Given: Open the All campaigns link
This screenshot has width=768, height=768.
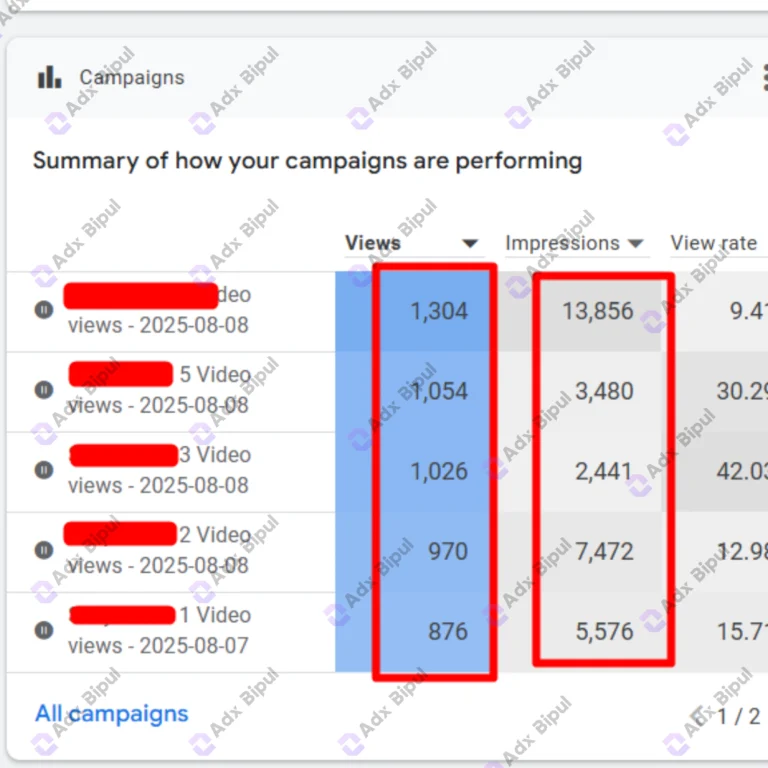Looking at the screenshot, I should click(x=111, y=714).
